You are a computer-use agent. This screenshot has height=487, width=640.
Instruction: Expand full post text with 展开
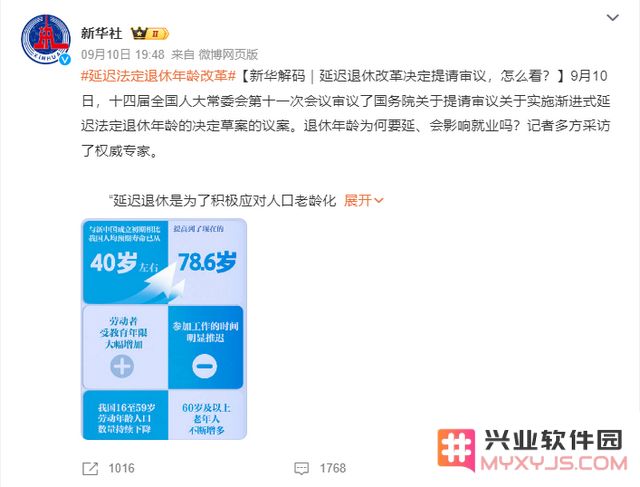click(358, 200)
